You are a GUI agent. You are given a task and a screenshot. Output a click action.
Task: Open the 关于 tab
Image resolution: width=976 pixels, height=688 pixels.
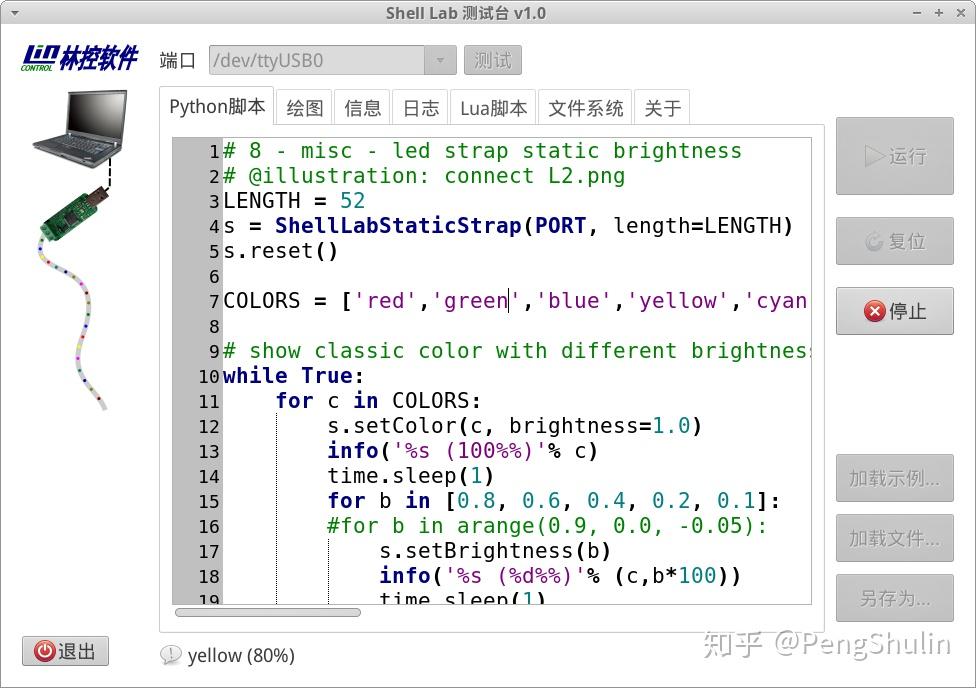tap(662, 107)
